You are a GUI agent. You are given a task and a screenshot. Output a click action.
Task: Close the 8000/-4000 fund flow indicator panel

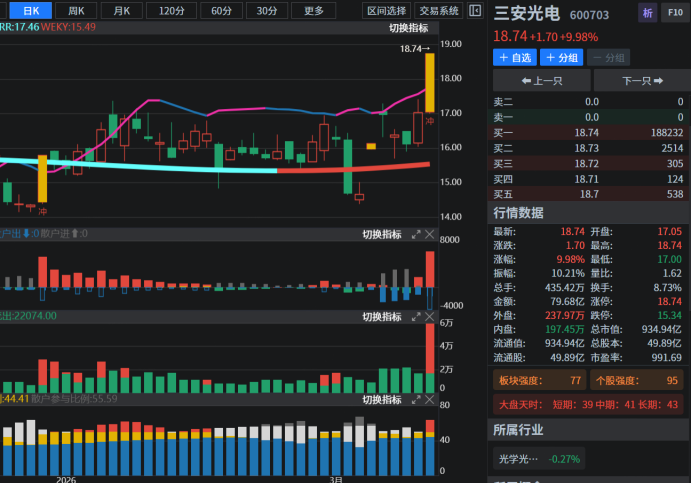coord(430,234)
